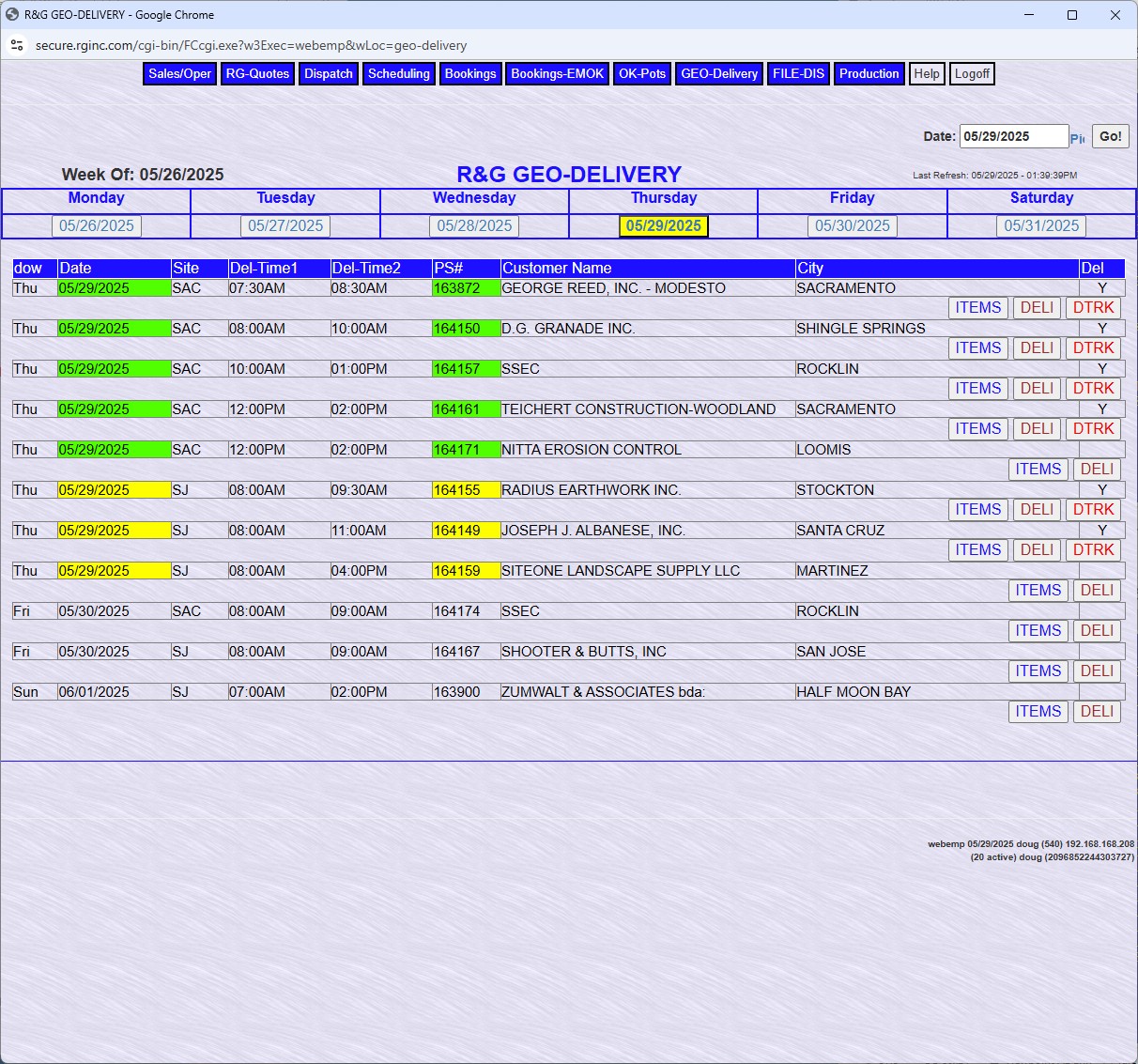This screenshot has height=1064, width=1138.
Task: Select Wednesday 05/28/2025 date button
Action: click(x=474, y=226)
